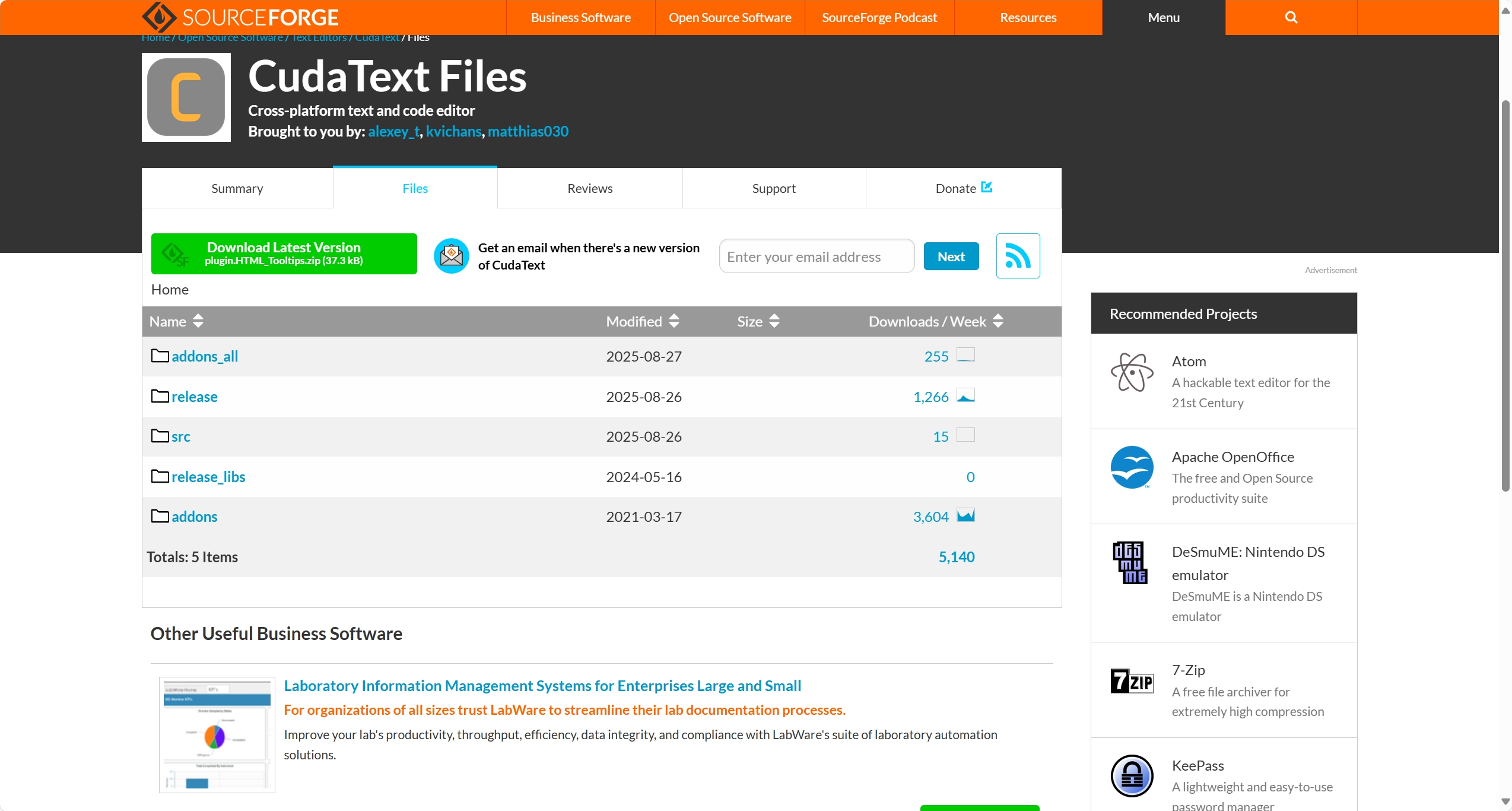Click the LabWare screenshot thumbnail
Image resolution: width=1512 pixels, height=811 pixels.
pos(217,734)
